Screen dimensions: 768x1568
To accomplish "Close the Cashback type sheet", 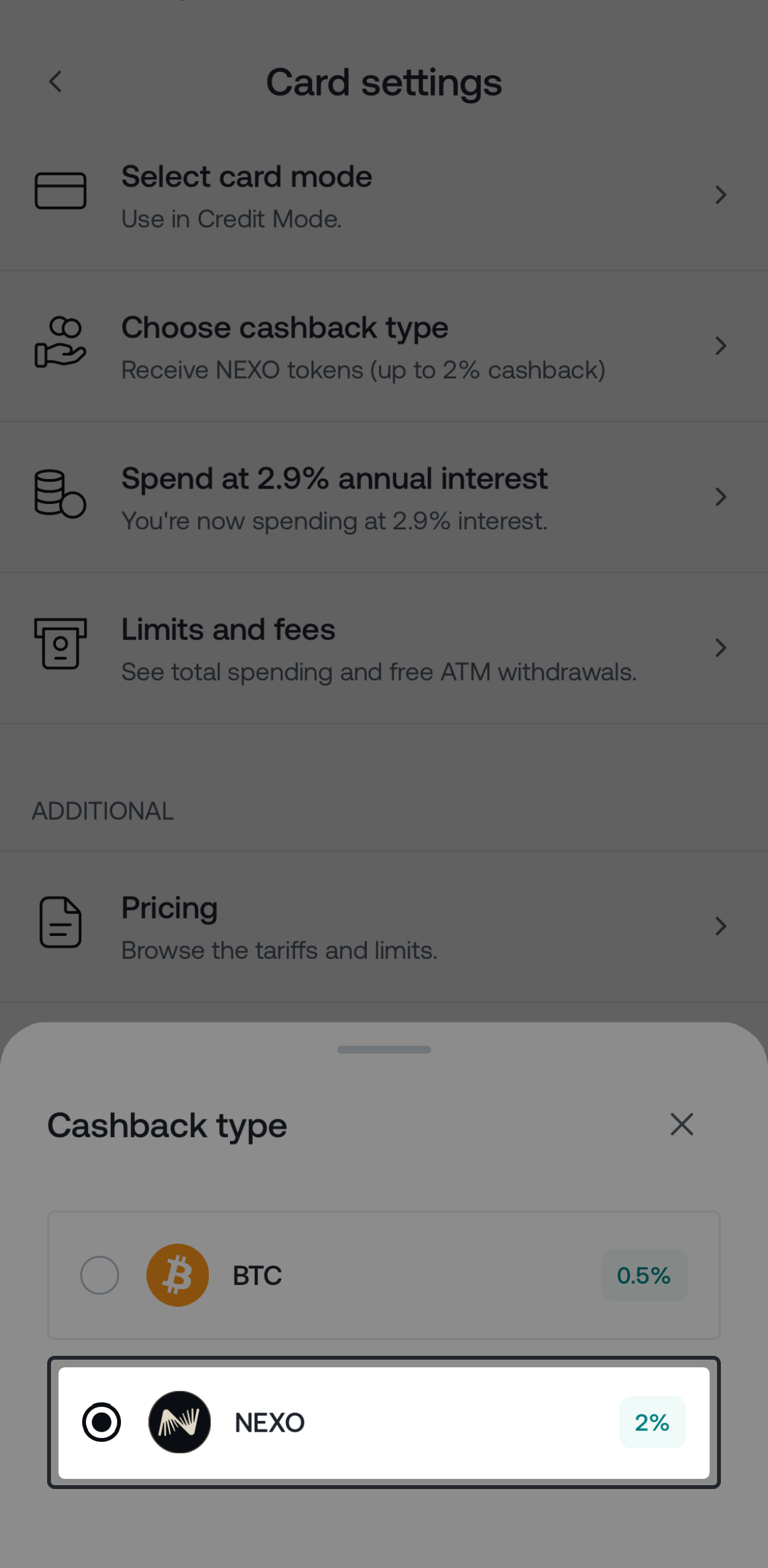I will [x=681, y=1125].
